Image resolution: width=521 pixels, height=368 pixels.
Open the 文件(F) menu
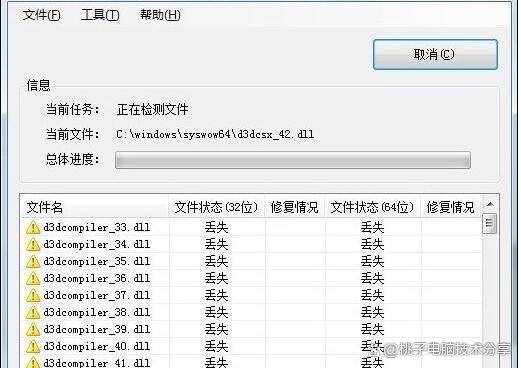[42, 15]
